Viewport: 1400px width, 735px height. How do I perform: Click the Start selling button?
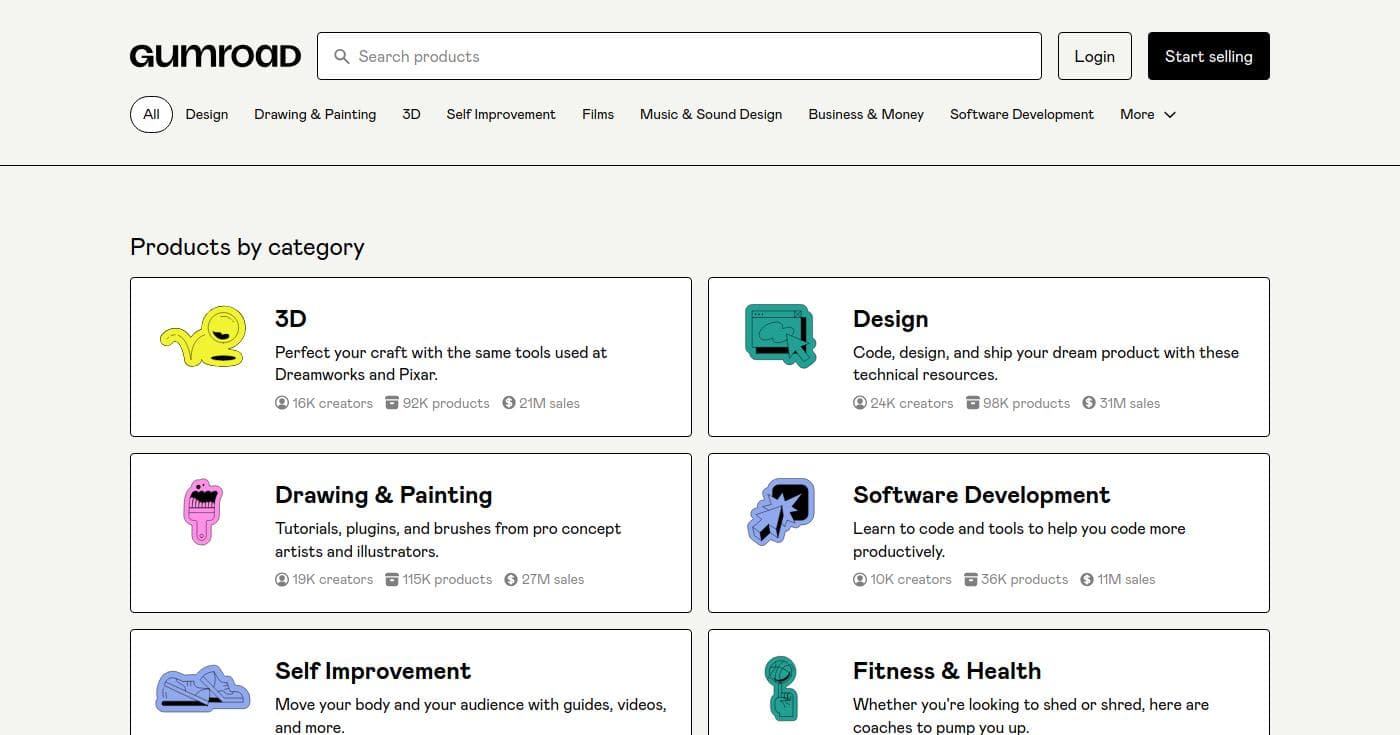click(1208, 56)
